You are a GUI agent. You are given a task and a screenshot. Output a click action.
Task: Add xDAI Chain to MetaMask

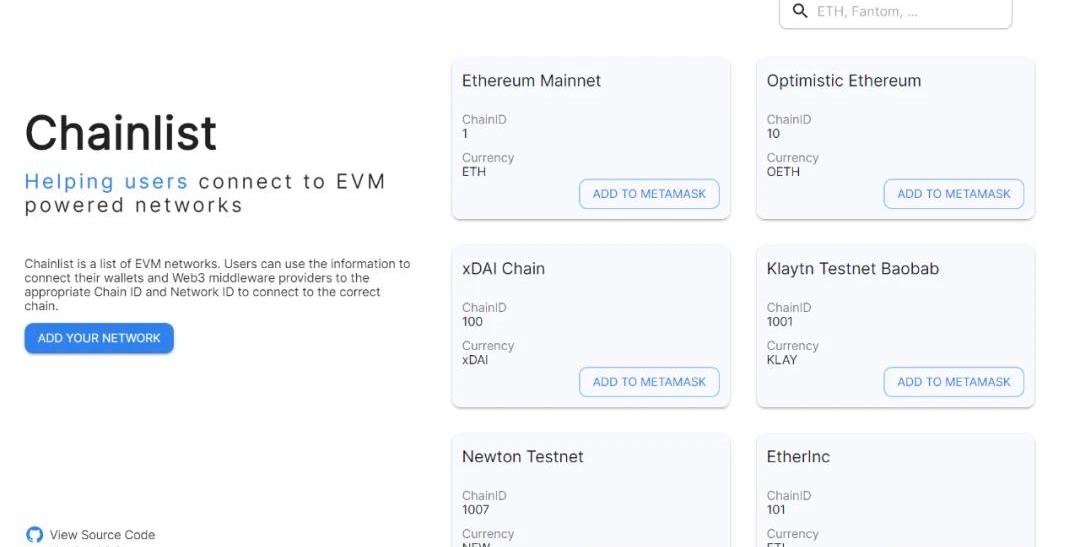click(x=649, y=382)
